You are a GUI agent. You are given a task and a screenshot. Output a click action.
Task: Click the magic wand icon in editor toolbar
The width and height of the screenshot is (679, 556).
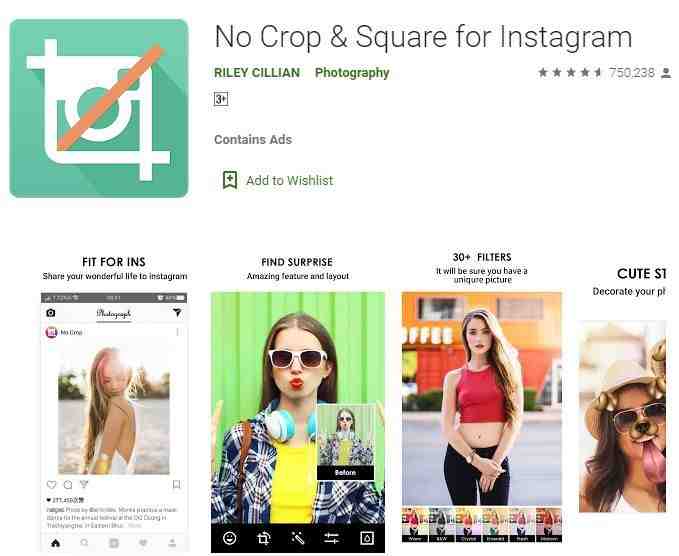tap(297, 538)
